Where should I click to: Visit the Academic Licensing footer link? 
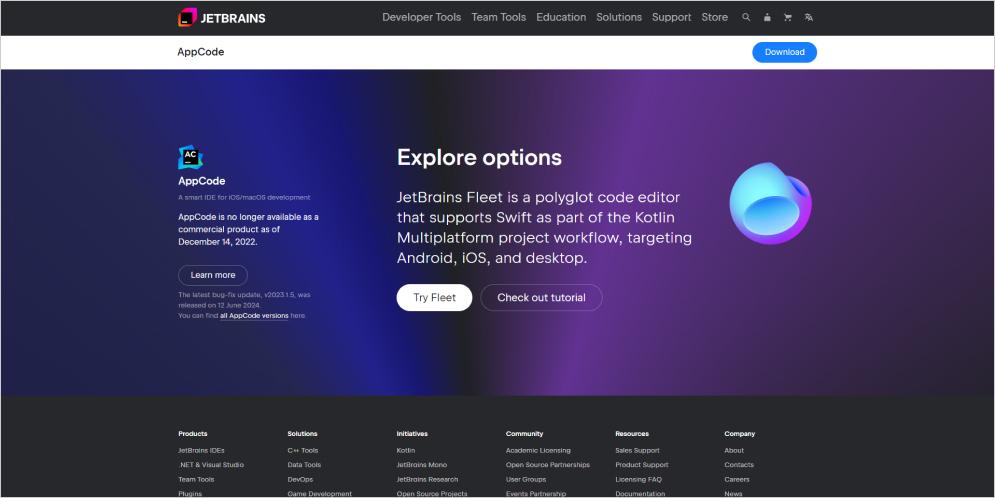pos(538,450)
